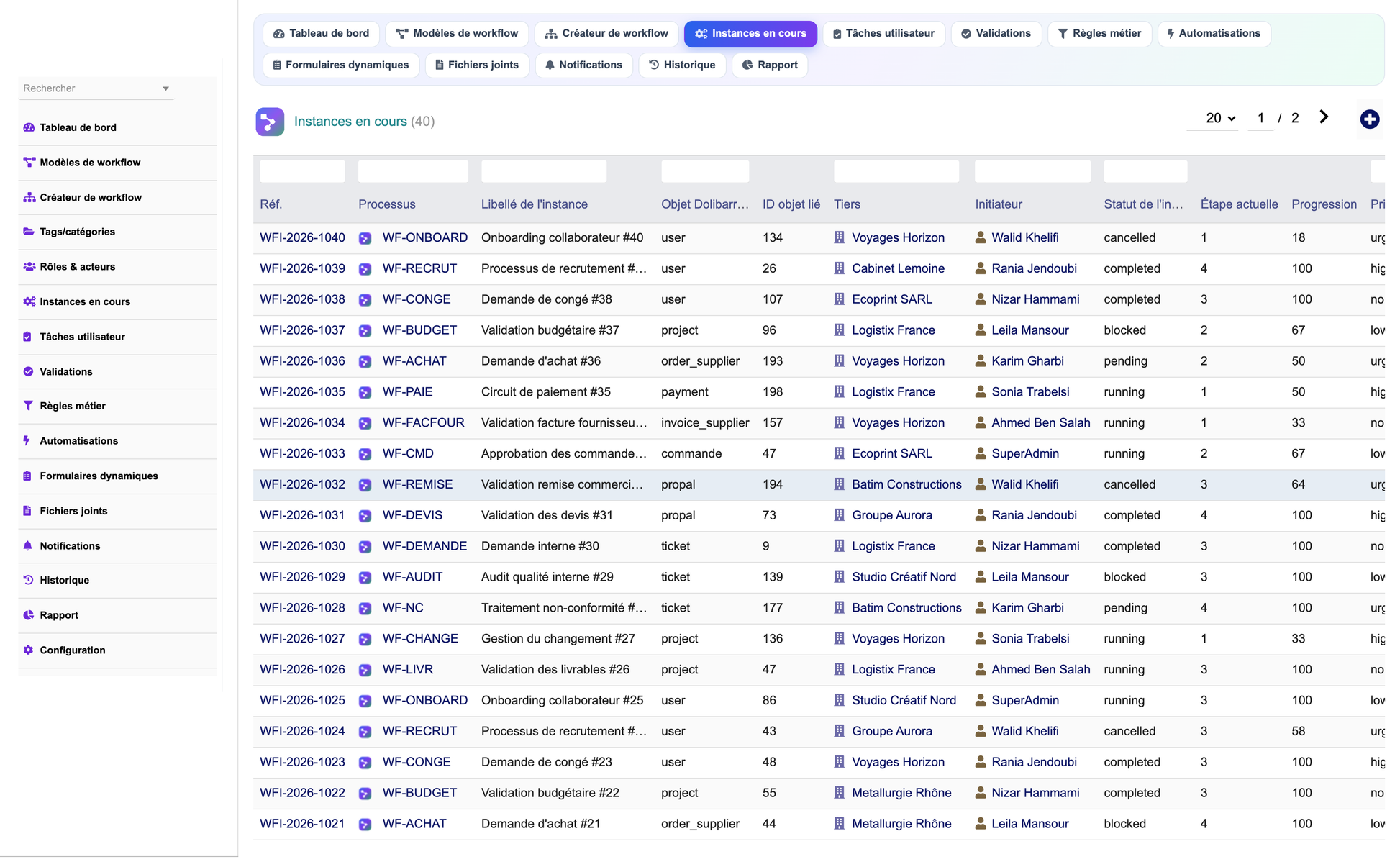Open process WF-FACFOUR link
1400x867 pixels.
point(423,422)
